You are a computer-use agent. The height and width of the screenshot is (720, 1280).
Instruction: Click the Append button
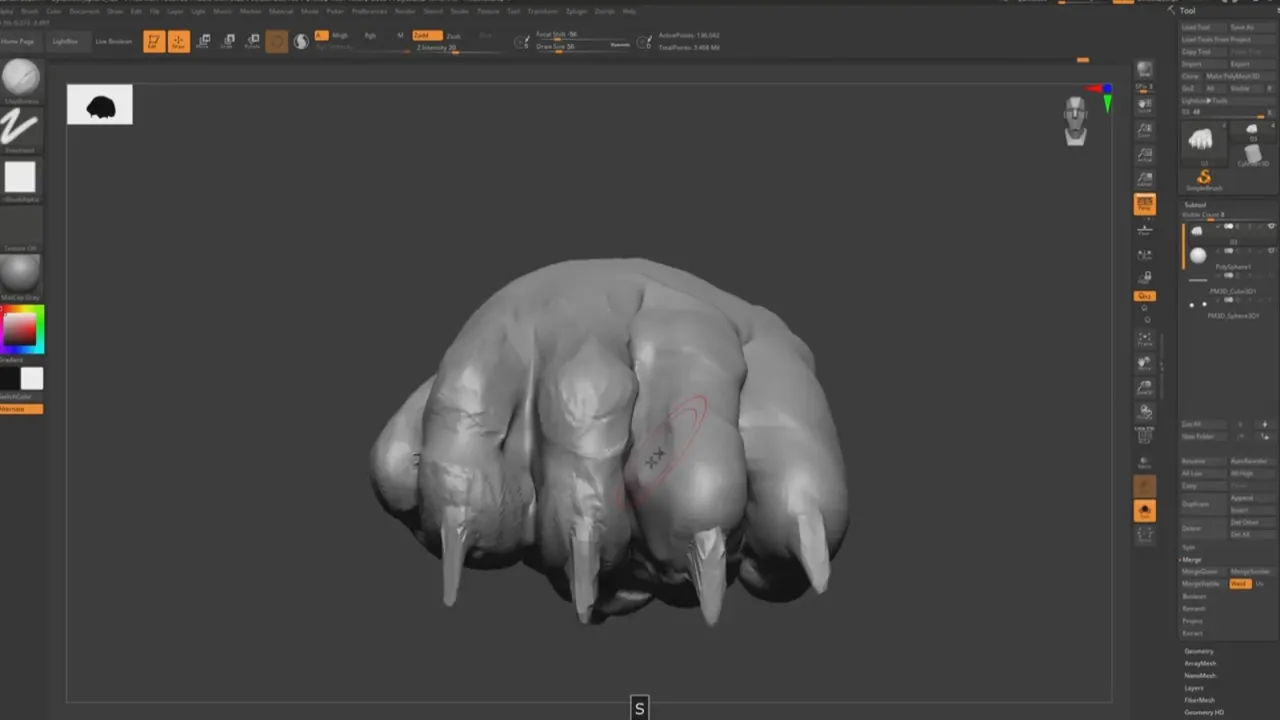[1241, 498]
